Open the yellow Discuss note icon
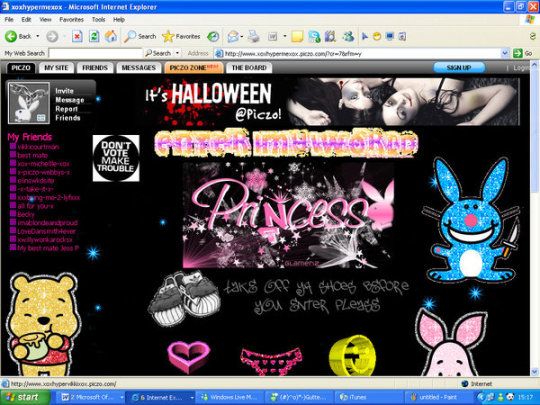Viewport: 540px width, 405px height. click(297, 37)
